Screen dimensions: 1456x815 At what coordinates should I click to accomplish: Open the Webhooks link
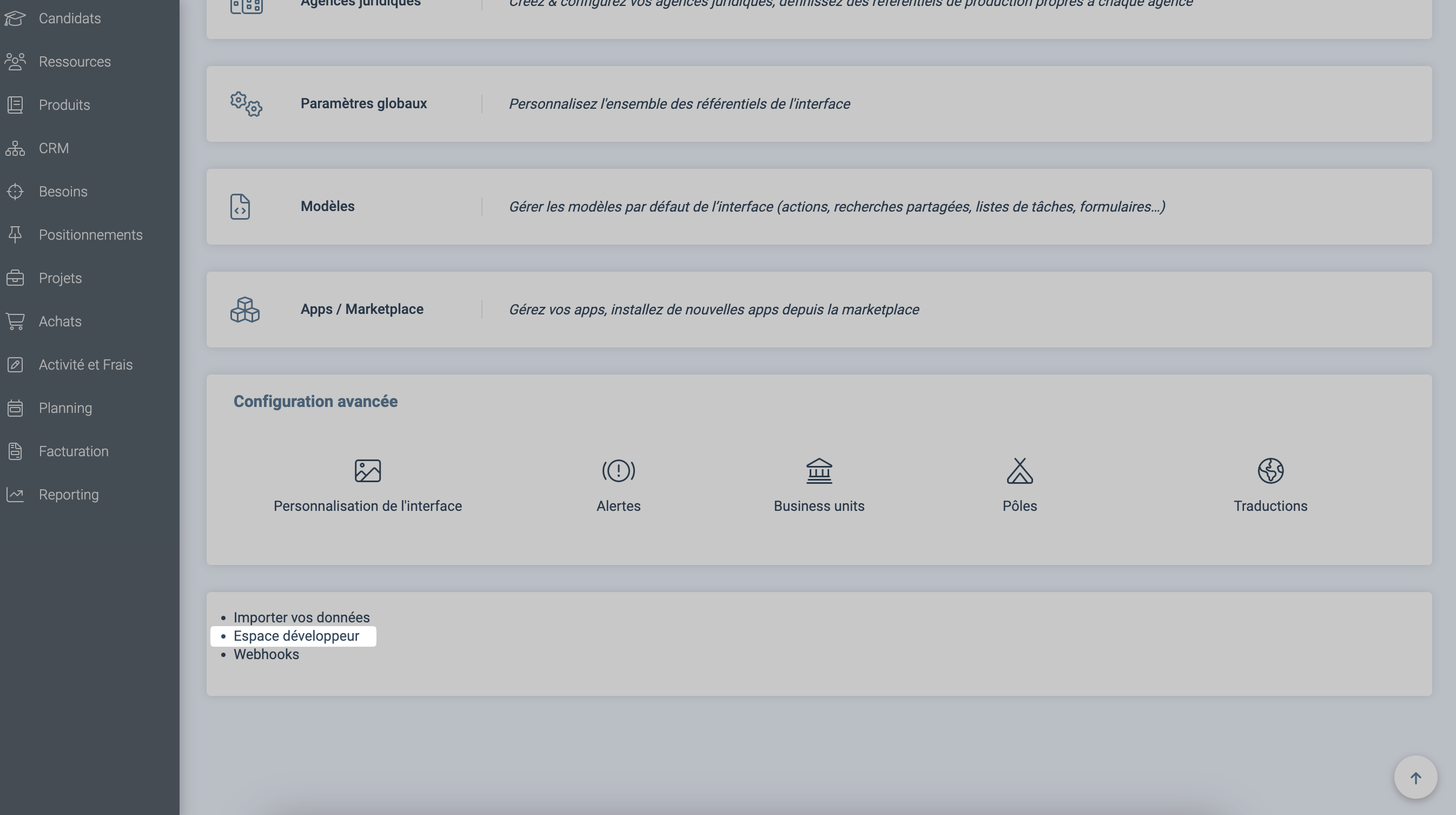pos(266,654)
